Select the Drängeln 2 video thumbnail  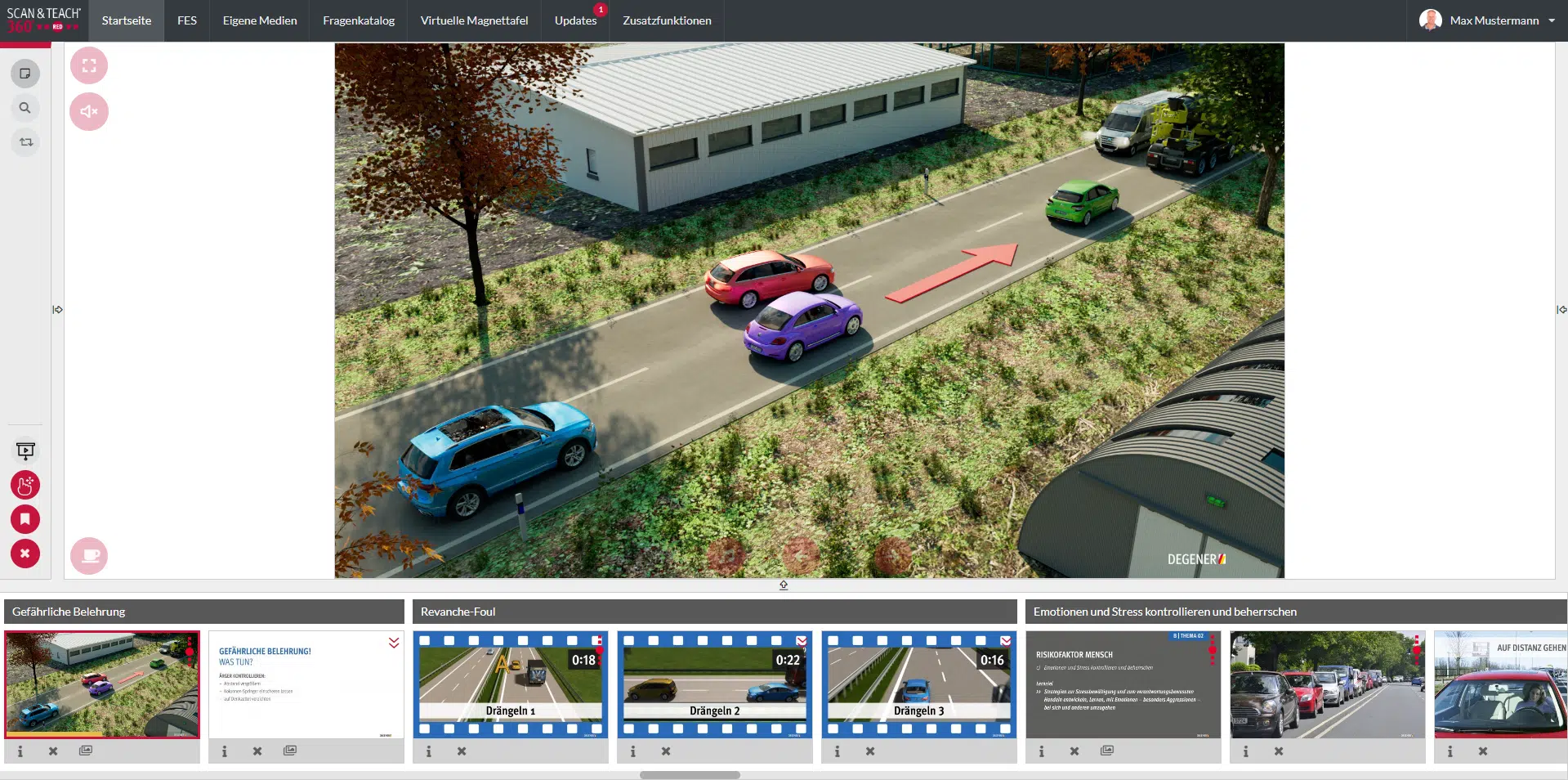tap(714, 684)
